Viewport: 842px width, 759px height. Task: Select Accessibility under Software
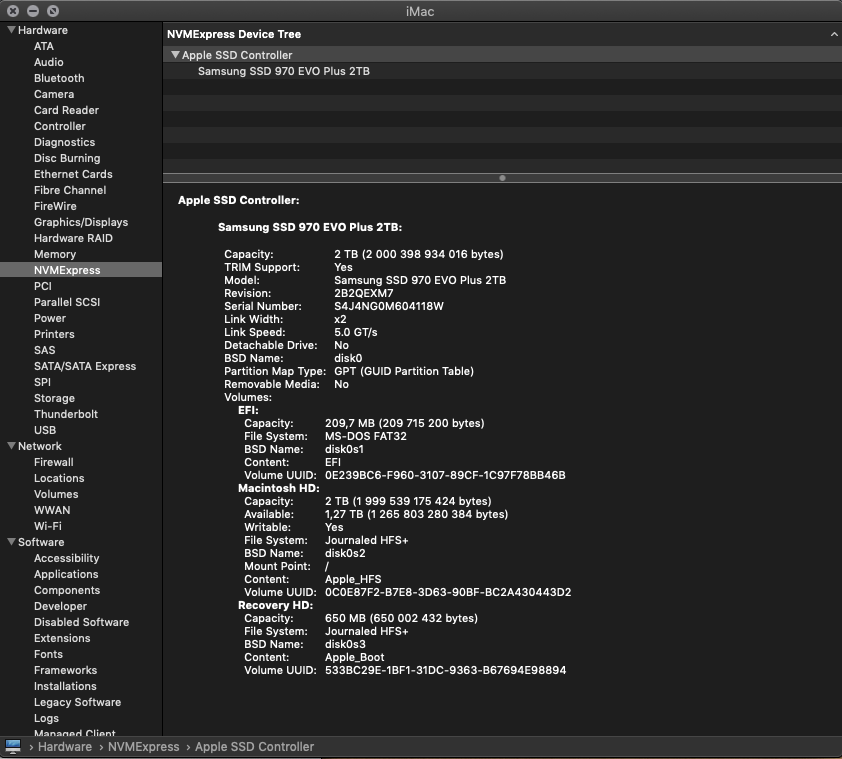click(x=67, y=558)
